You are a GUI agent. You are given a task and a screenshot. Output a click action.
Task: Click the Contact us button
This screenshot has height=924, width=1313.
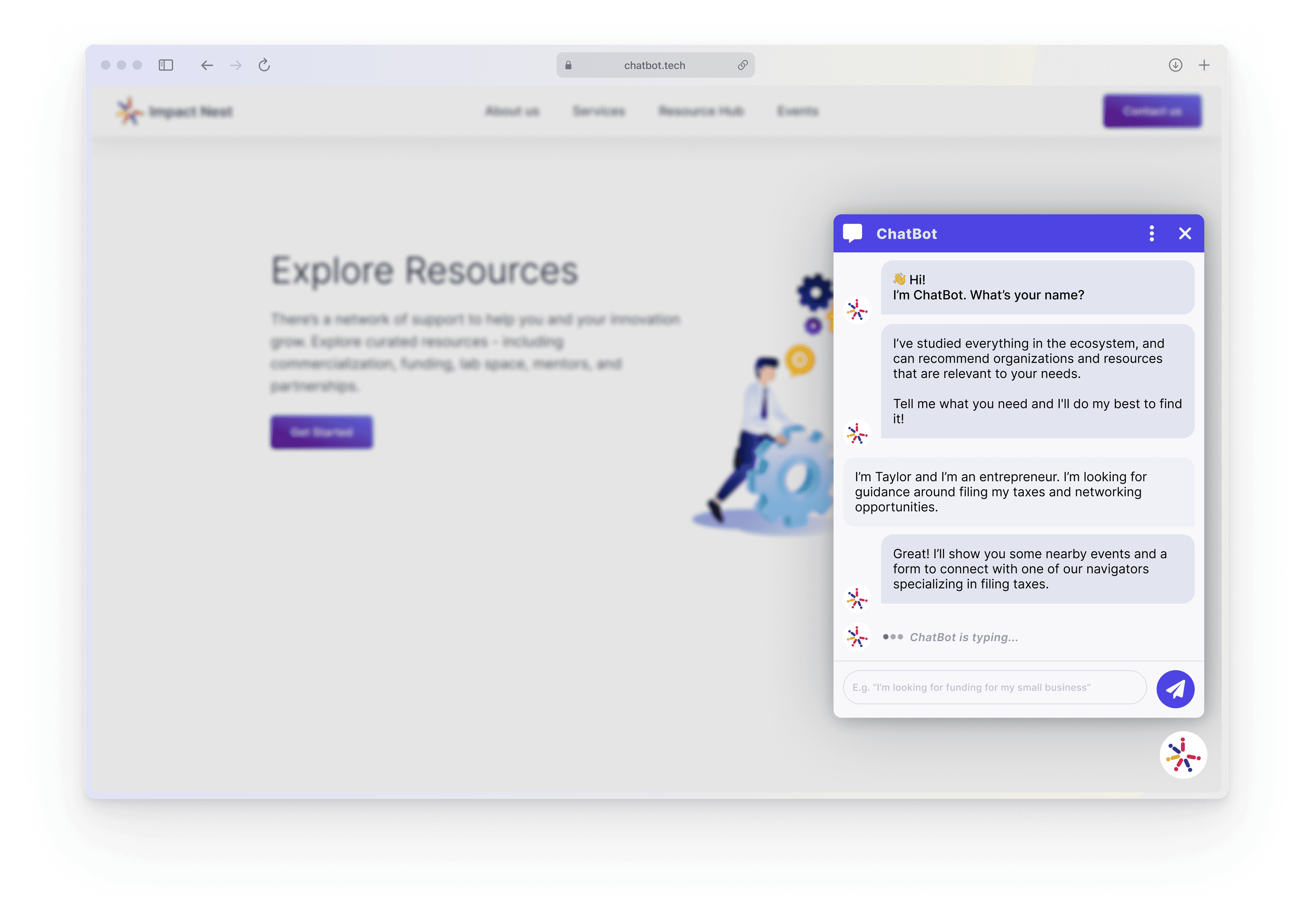pyautogui.click(x=1152, y=111)
